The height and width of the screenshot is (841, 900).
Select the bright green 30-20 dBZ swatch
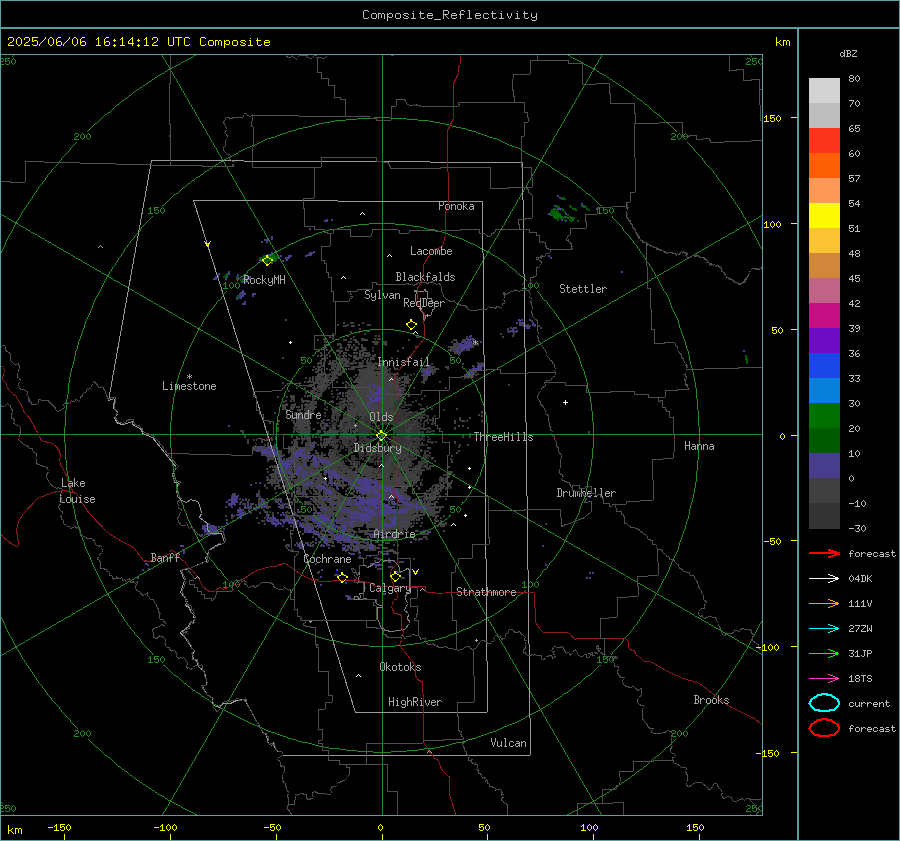pos(824,416)
